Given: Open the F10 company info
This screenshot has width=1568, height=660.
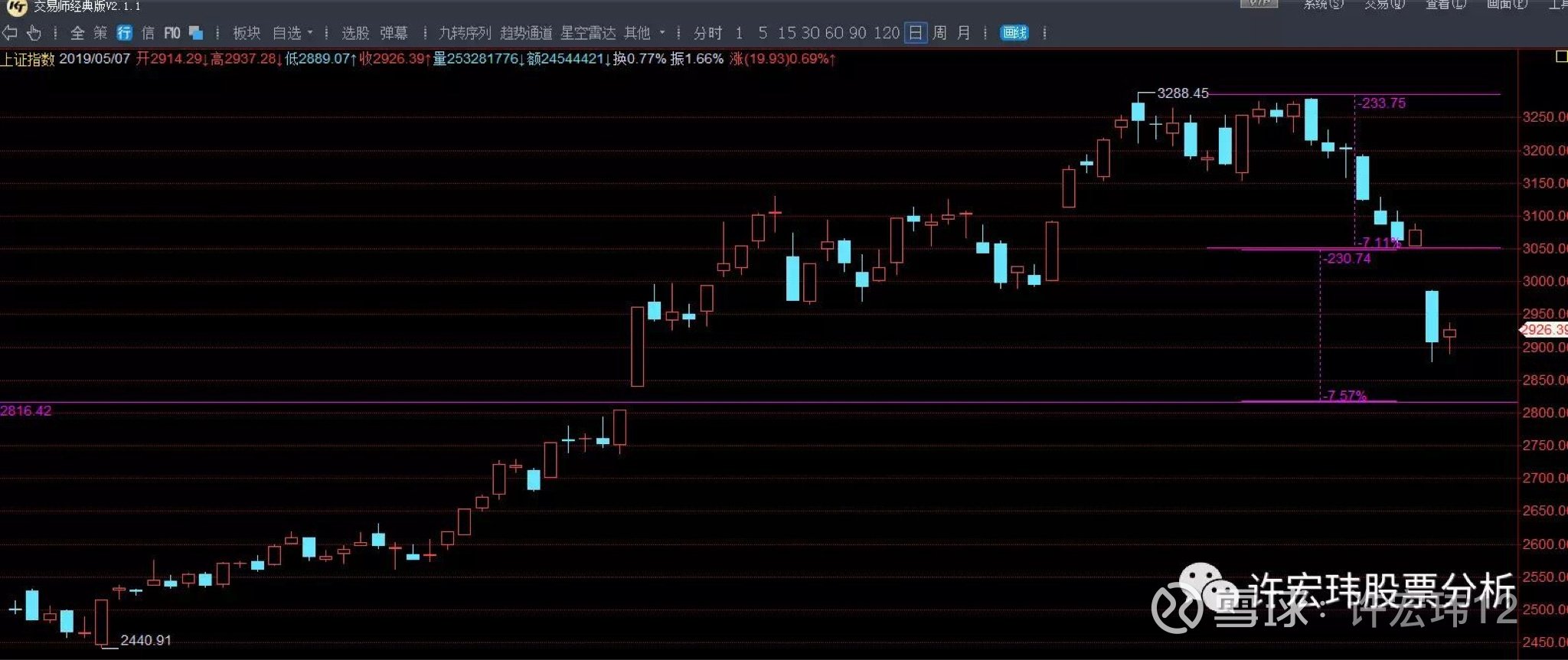Looking at the screenshot, I should [172, 33].
